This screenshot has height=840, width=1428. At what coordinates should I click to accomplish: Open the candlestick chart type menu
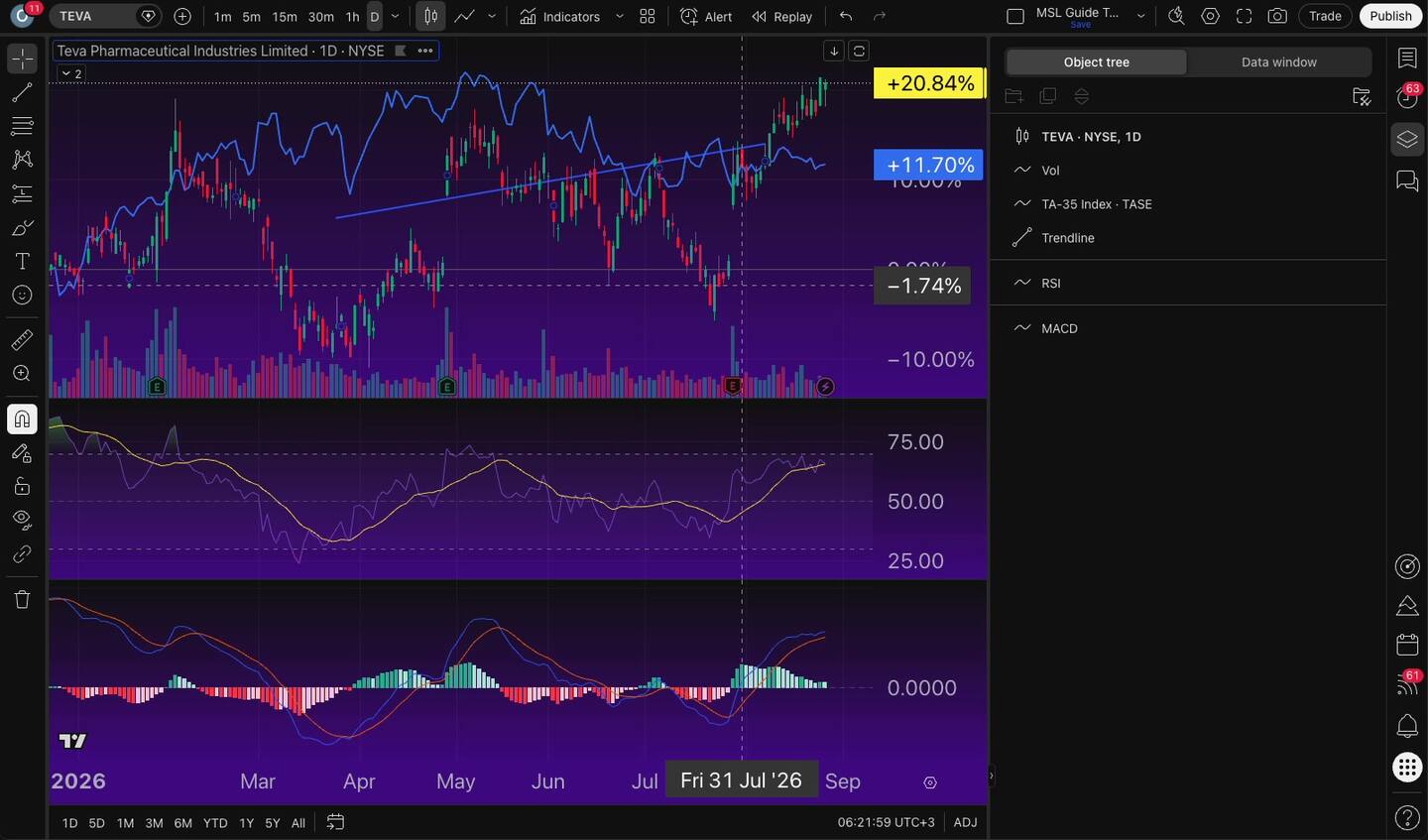430,16
